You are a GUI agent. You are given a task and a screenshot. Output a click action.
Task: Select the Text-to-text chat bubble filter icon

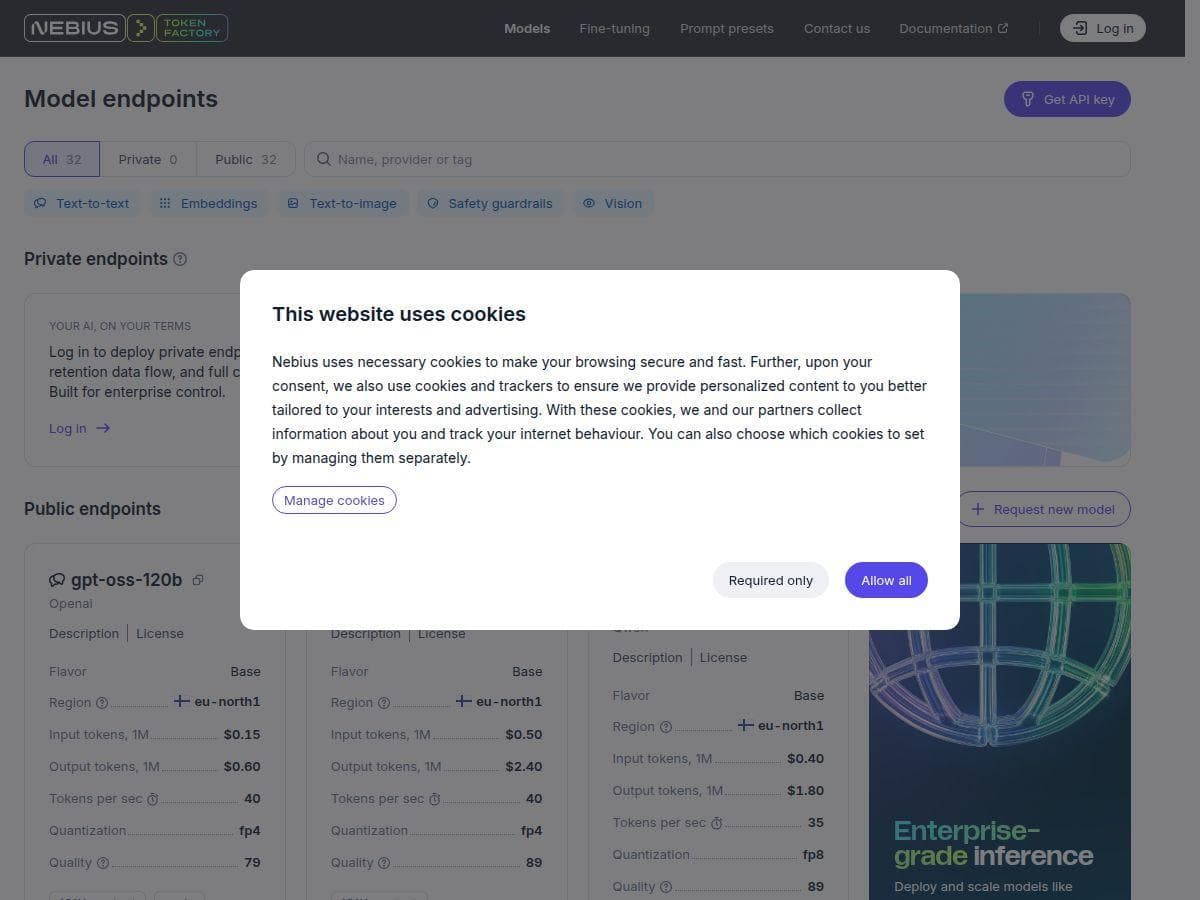point(40,203)
